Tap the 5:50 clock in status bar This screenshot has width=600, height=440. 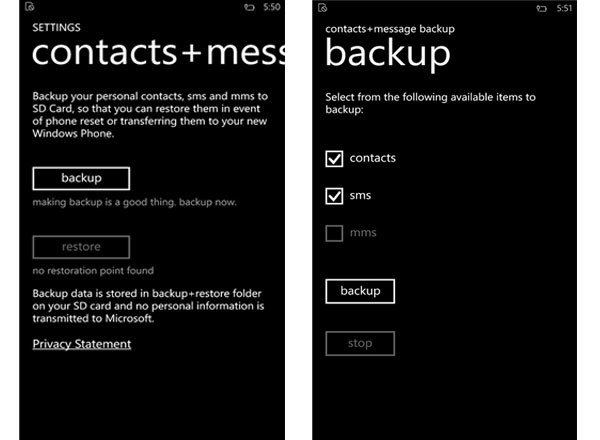272,7
